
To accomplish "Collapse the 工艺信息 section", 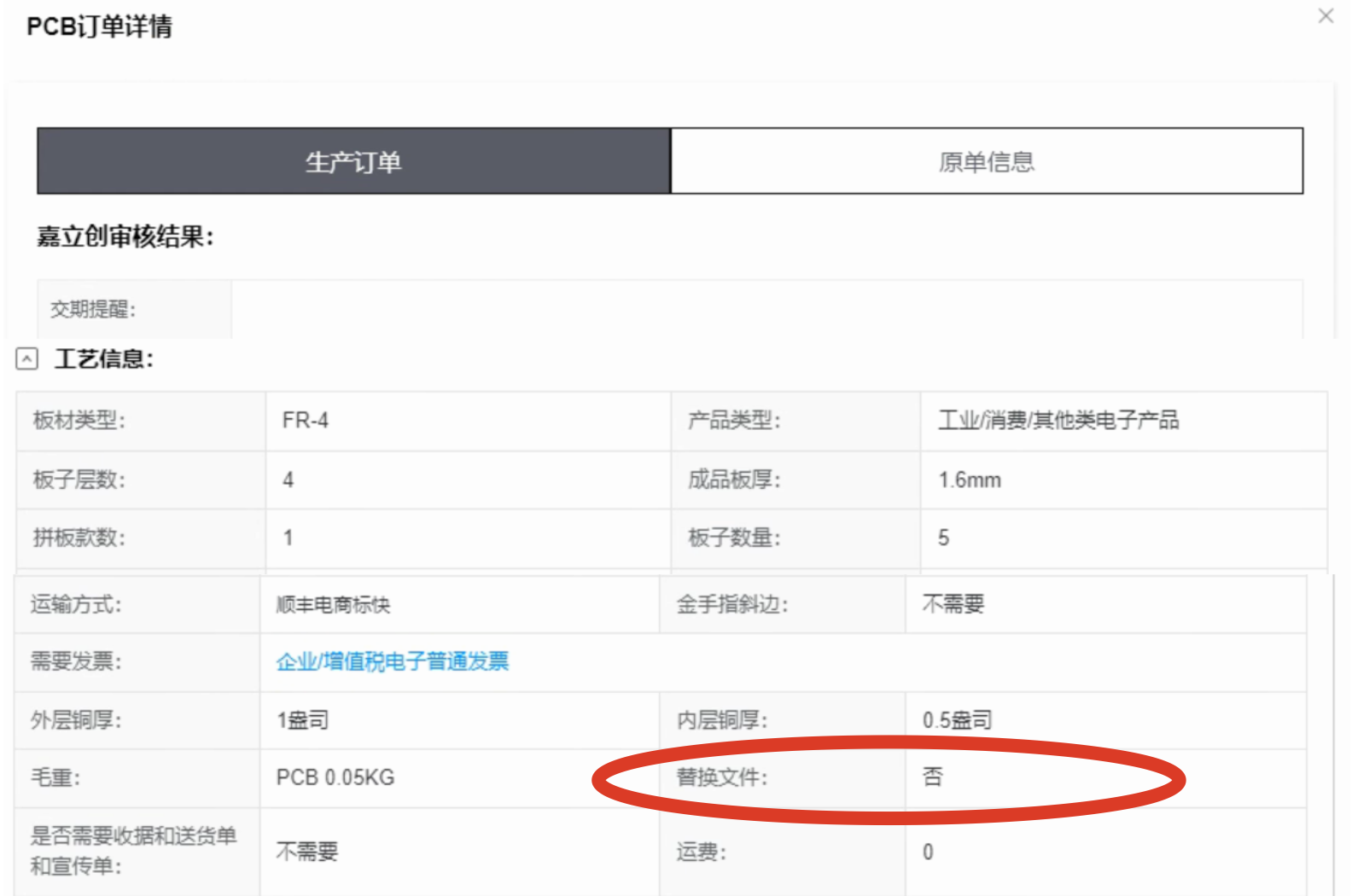I will tap(27, 359).
